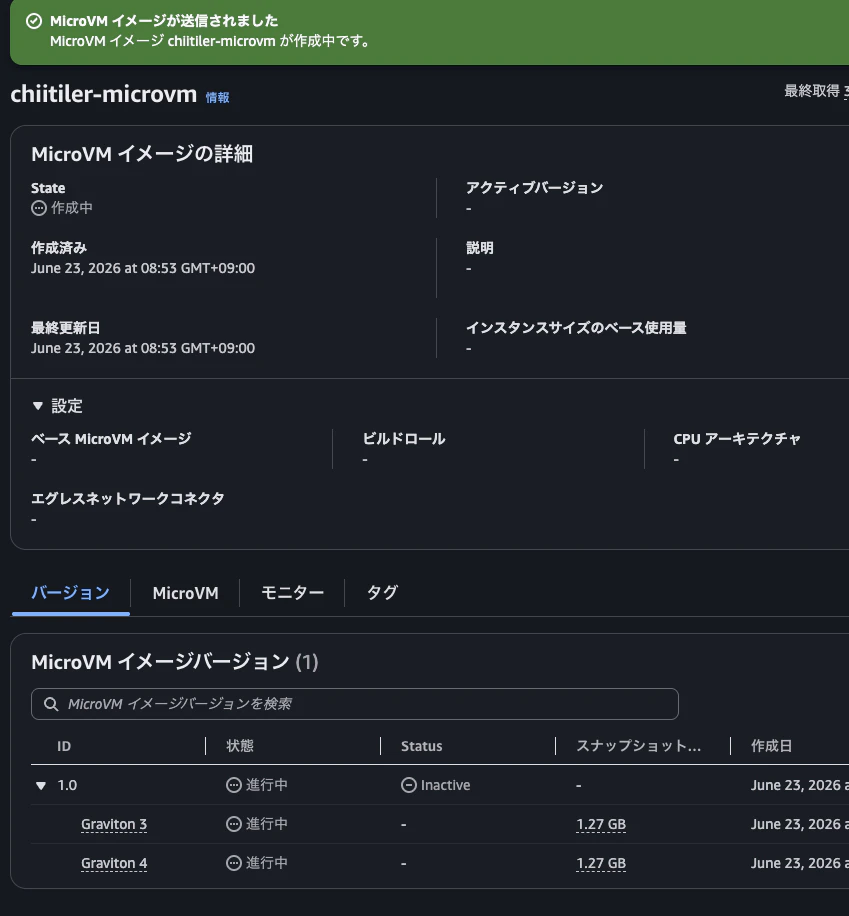Click the Graviton 3 進行中 status icon

pyautogui.click(x=234, y=824)
